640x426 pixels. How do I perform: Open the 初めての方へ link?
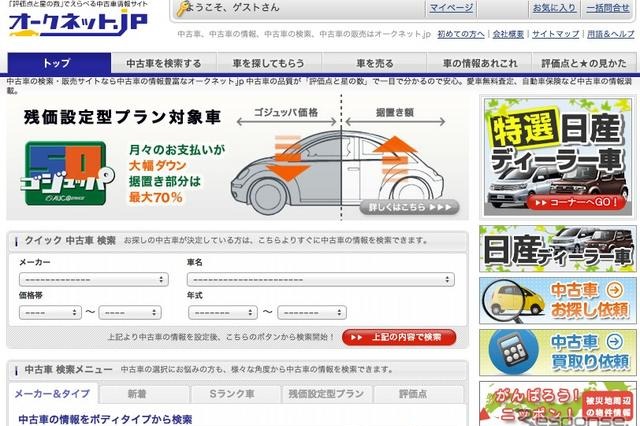point(461,34)
